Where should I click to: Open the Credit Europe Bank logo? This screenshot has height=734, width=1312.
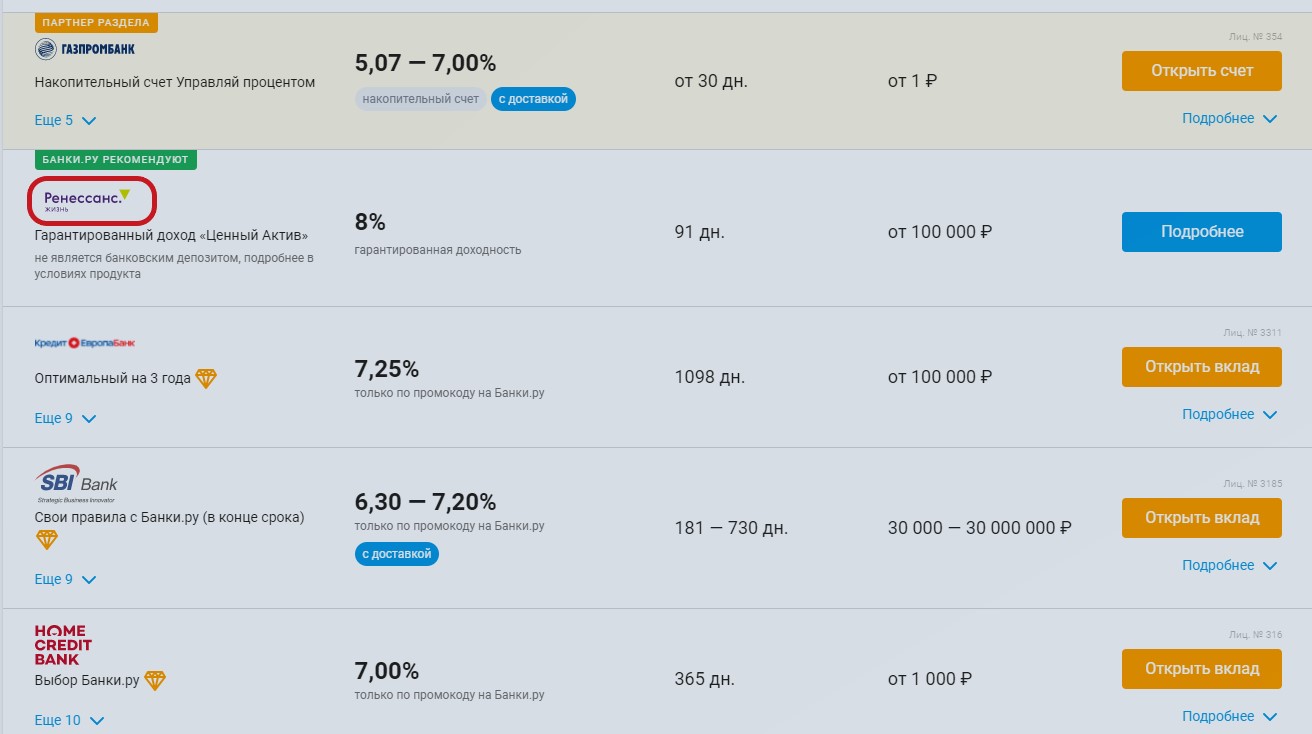[85, 343]
